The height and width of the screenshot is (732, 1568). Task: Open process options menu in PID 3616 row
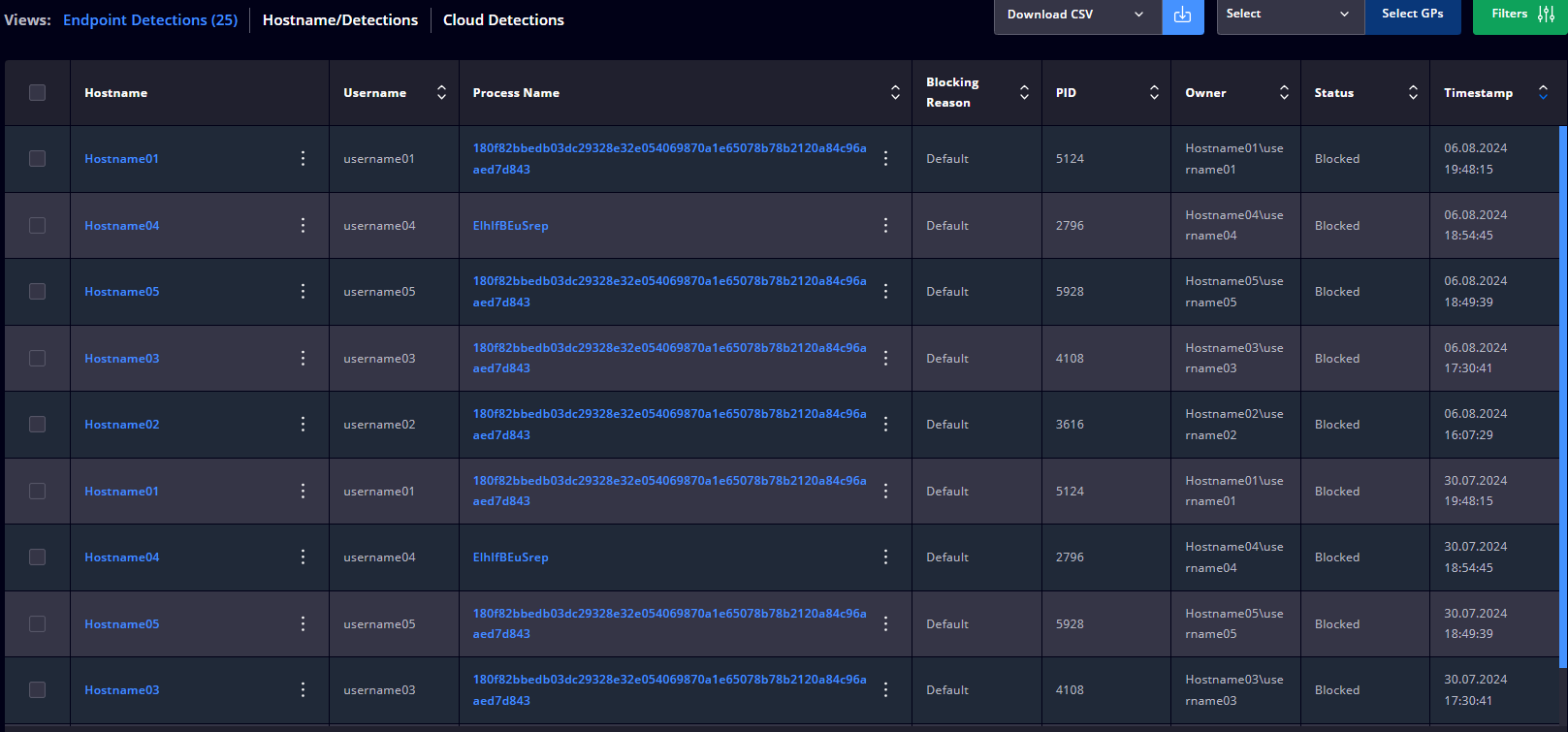tap(885, 424)
